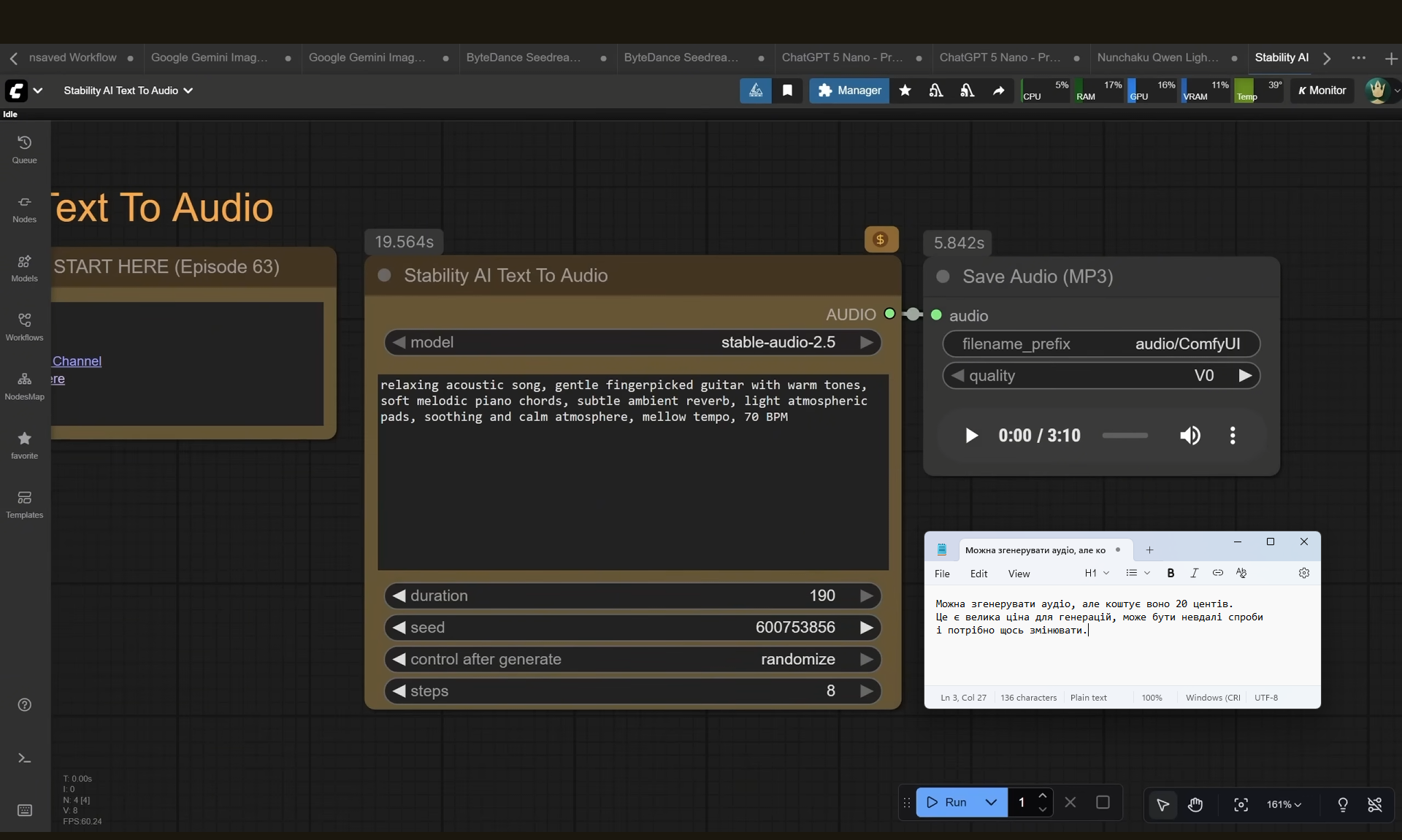Viewport: 1402px width, 840px height.
Task: Open the Queue sidebar panel
Action: pos(24,149)
